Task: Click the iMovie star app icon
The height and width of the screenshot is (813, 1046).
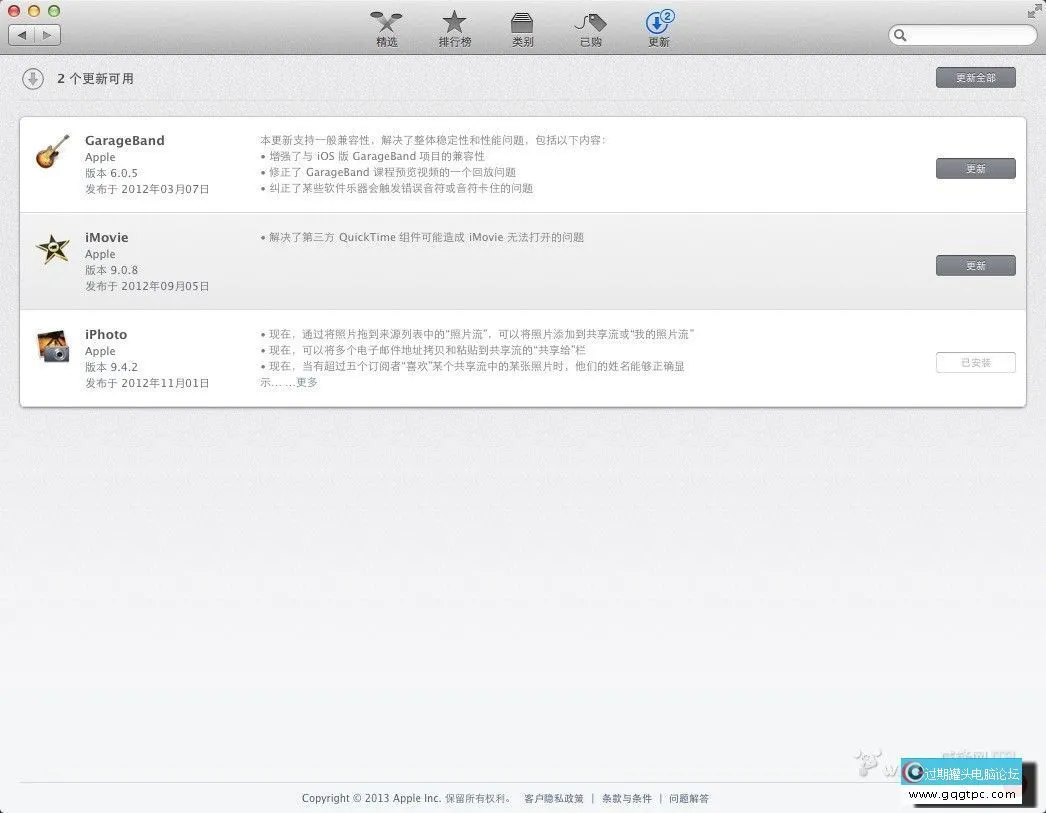Action: tap(52, 250)
